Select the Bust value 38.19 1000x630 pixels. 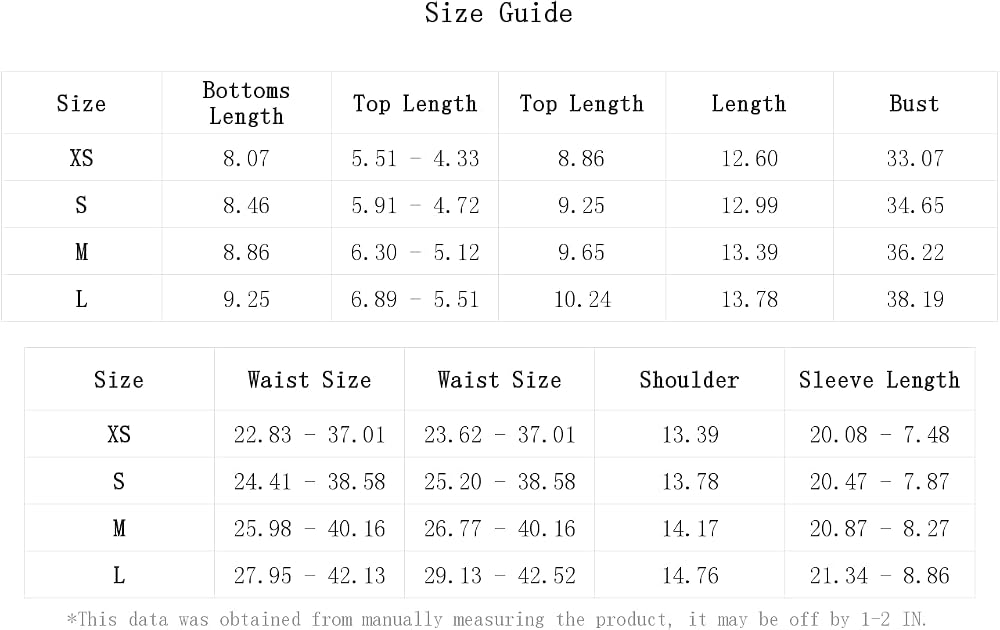tap(915, 300)
